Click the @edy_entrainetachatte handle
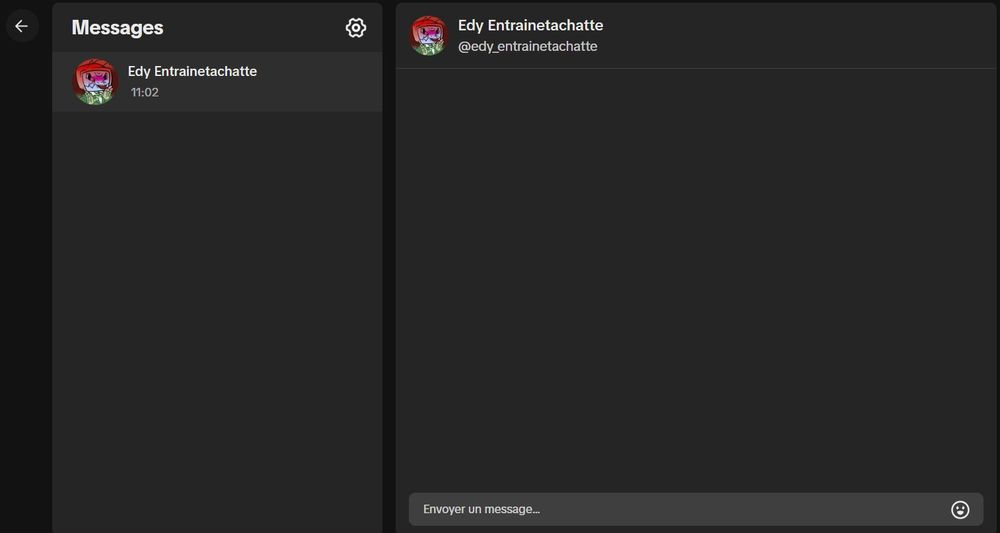The width and height of the screenshot is (1000, 533). click(x=527, y=47)
